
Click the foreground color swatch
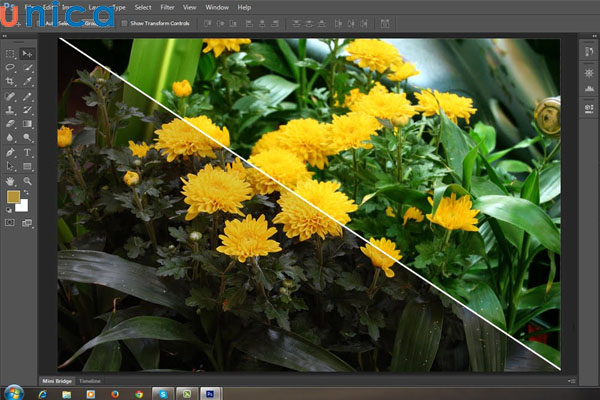13,198
